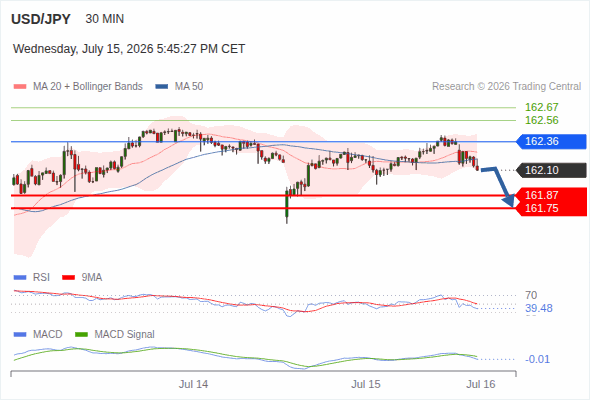
Task: Click the MACD legend label
Action: pos(47,335)
